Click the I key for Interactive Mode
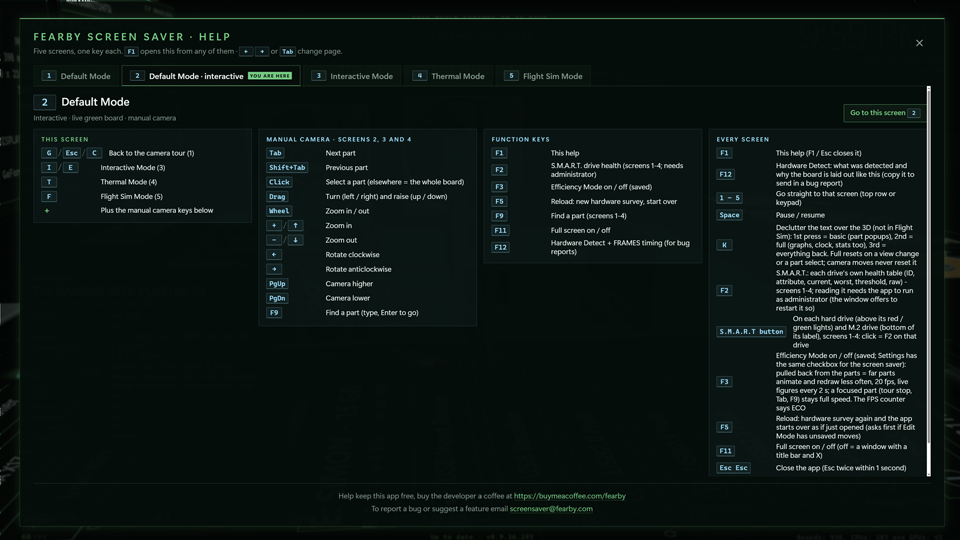This screenshot has height=540, width=960. (49, 168)
